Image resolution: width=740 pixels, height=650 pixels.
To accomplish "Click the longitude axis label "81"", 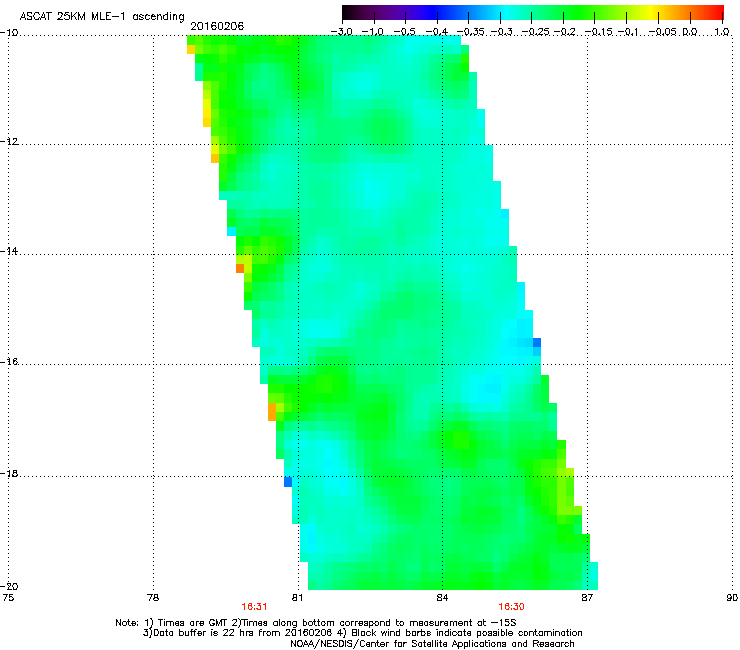I will point(297,597).
